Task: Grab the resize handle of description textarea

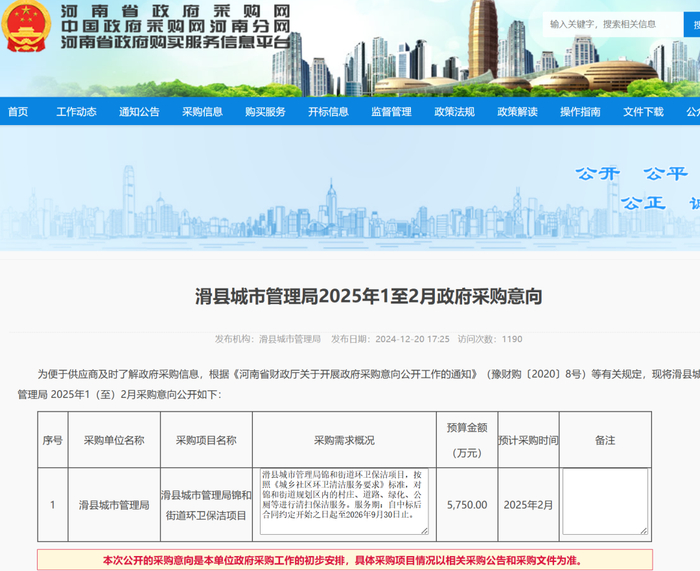Action: pos(425,531)
